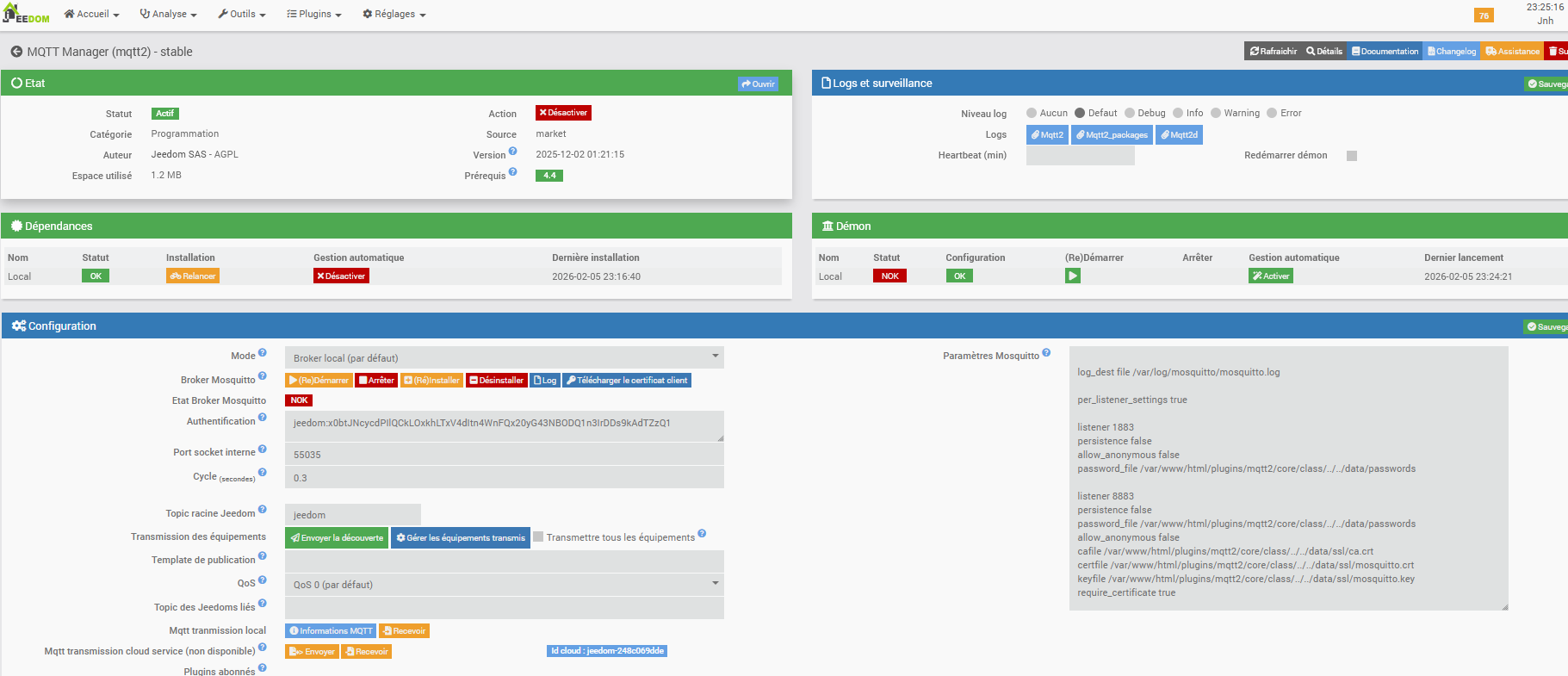Click the help icon beside QoS

click(263, 580)
